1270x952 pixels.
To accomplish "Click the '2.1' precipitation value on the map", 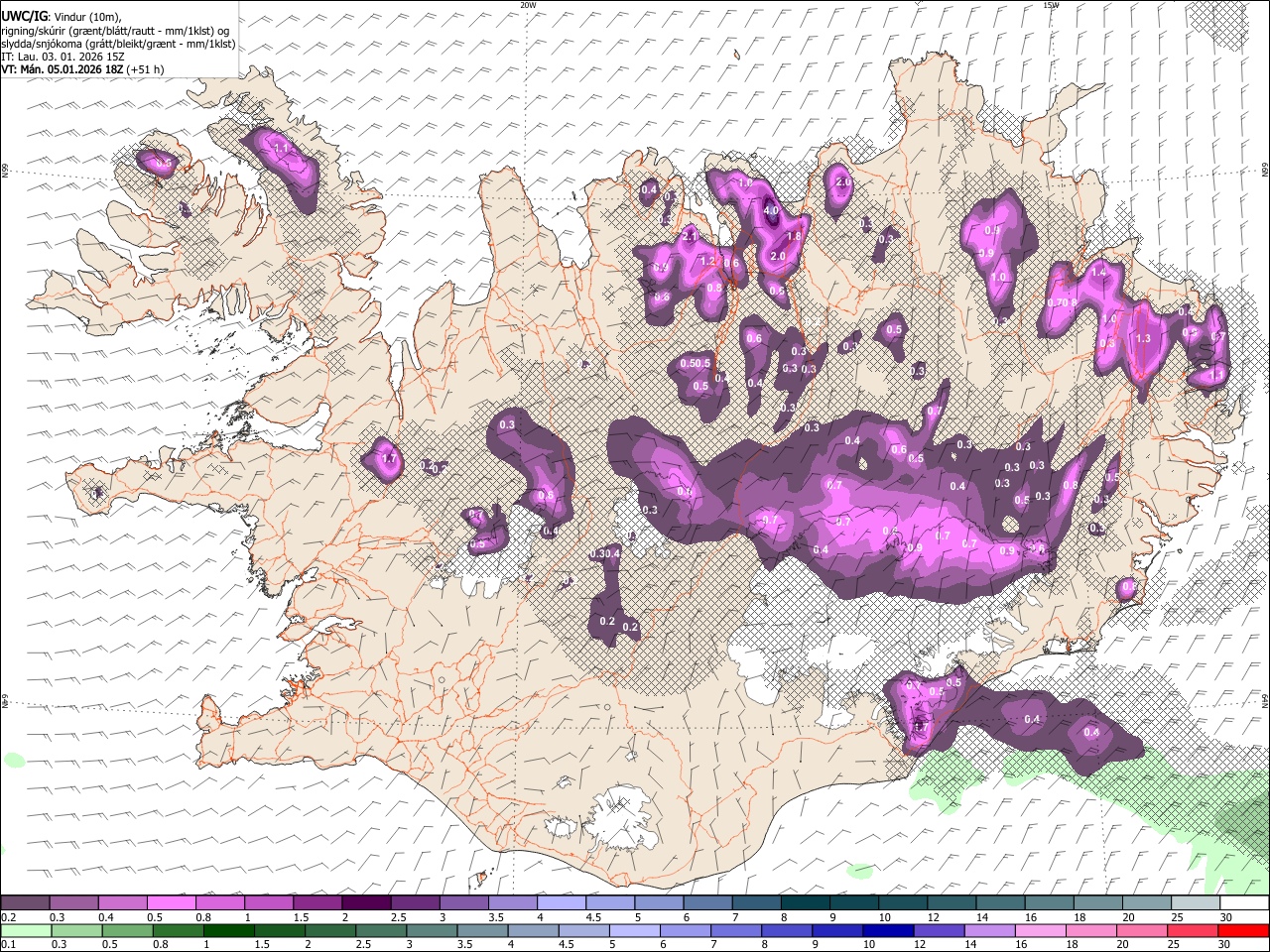I will [690, 236].
